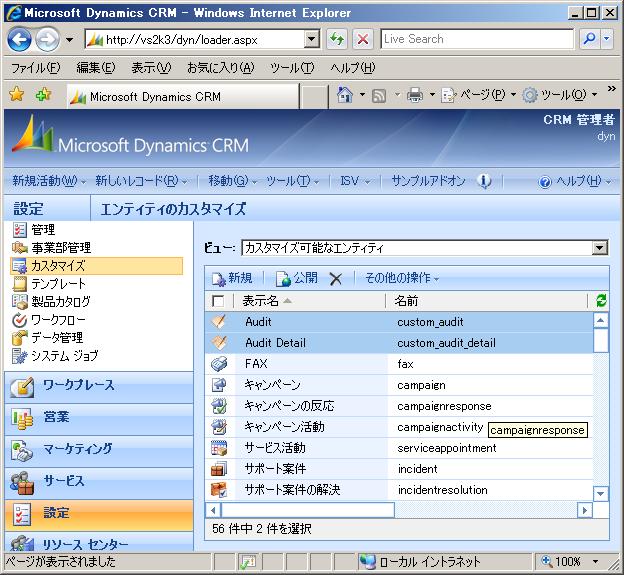
Task: Click the キャンペーン活動 entity icon
Action: point(219,427)
